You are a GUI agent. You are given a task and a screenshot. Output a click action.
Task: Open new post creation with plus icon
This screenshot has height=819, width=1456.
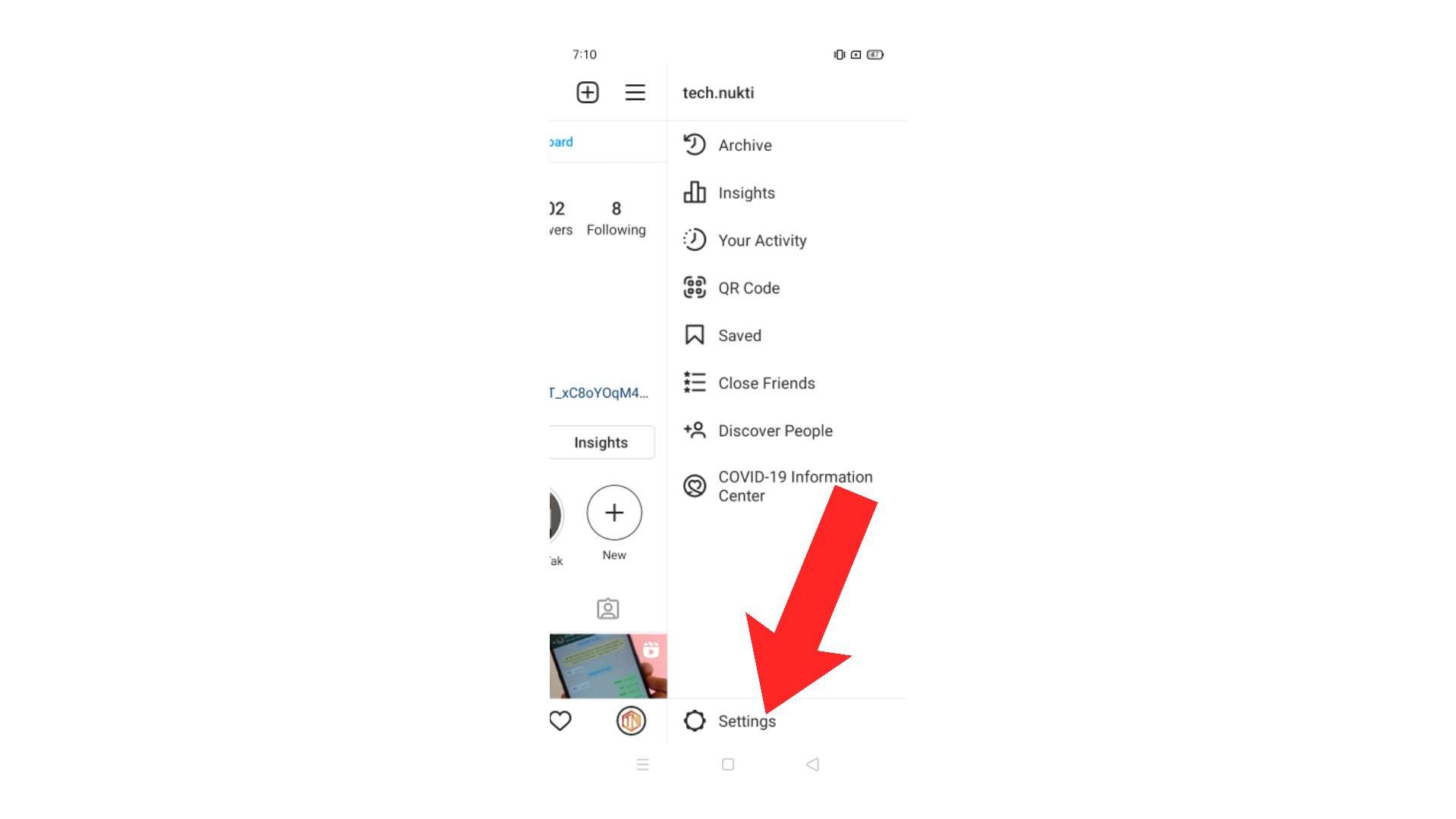(587, 92)
